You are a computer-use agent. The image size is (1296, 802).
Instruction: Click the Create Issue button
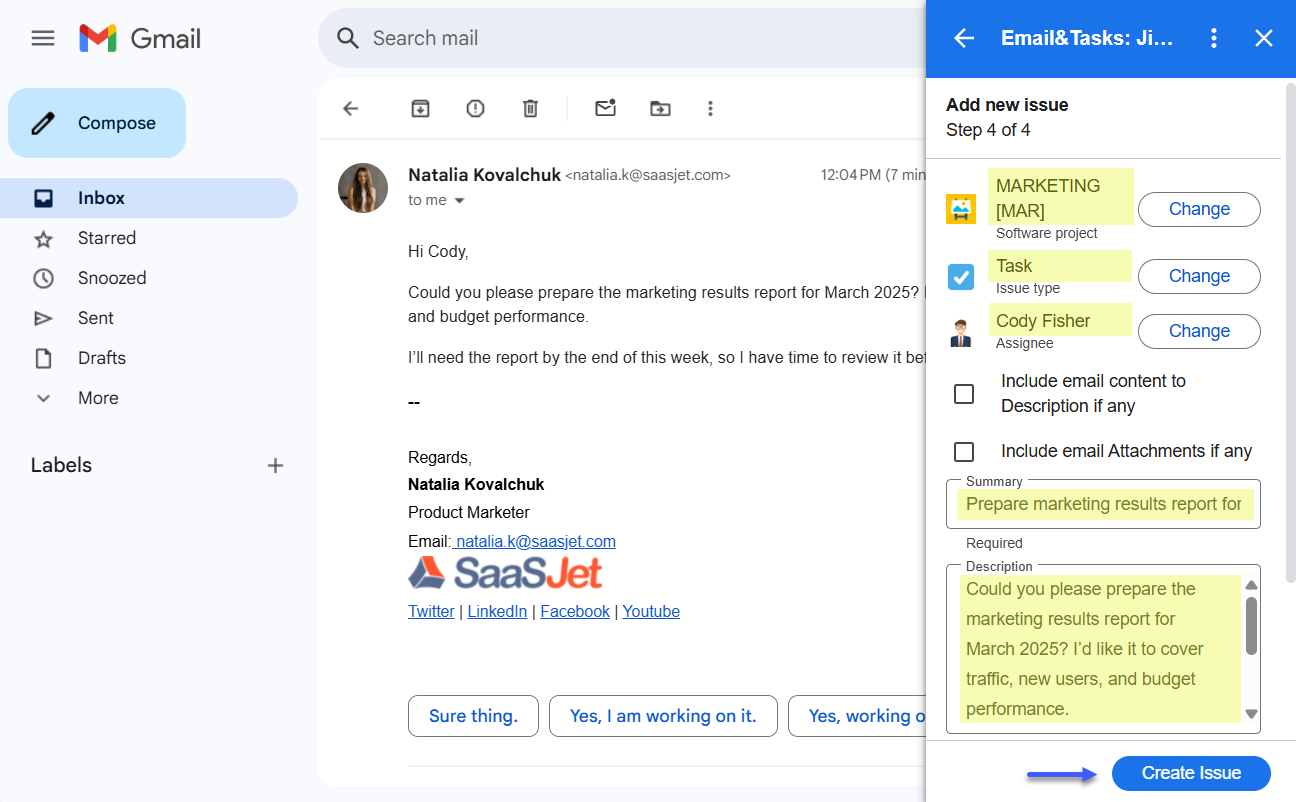pos(1191,773)
